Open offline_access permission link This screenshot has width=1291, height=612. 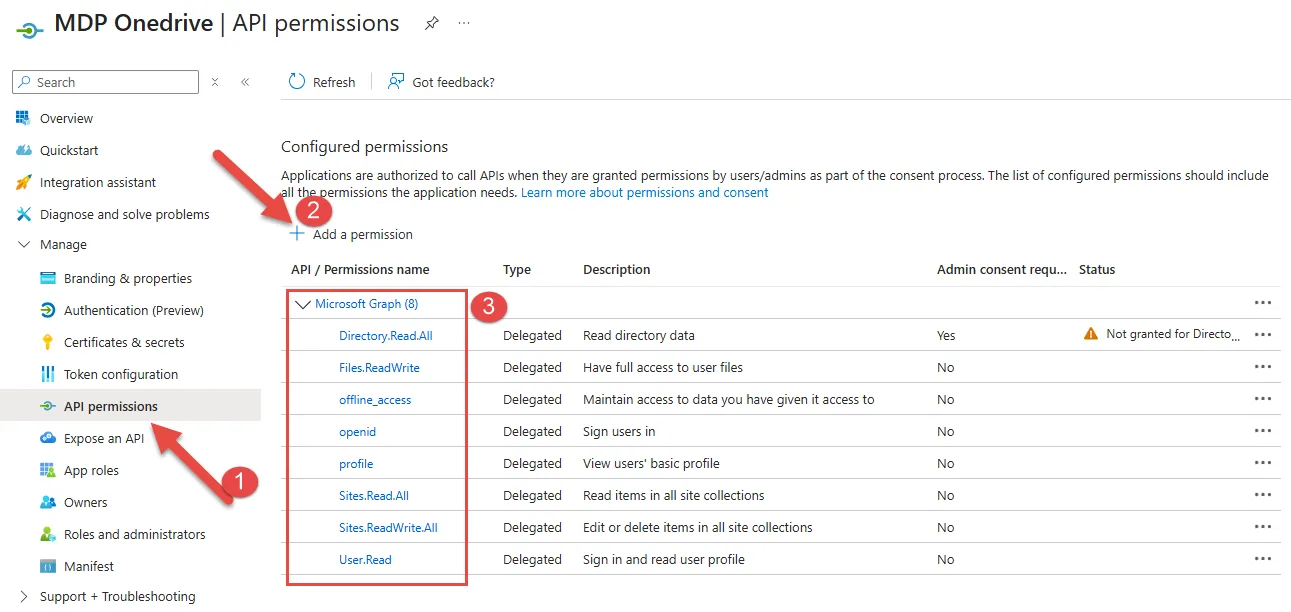[375, 399]
